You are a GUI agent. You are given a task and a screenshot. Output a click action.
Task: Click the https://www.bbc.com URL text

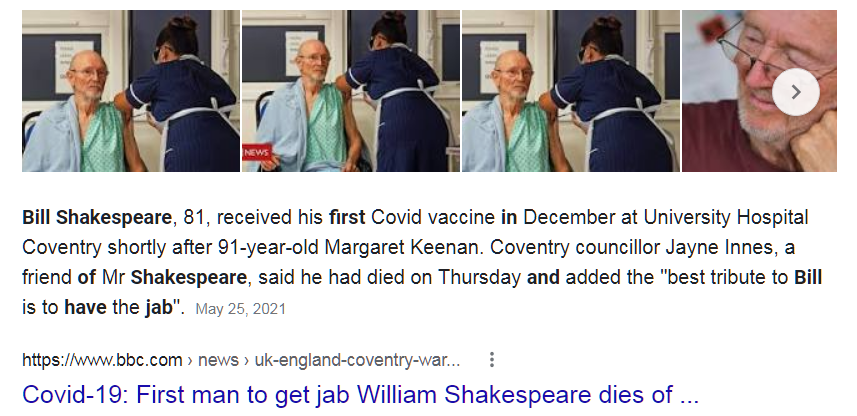tap(102, 360)
